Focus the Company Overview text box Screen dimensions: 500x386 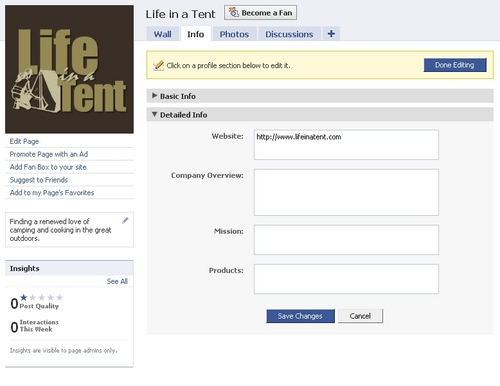(x=346, y=192)
